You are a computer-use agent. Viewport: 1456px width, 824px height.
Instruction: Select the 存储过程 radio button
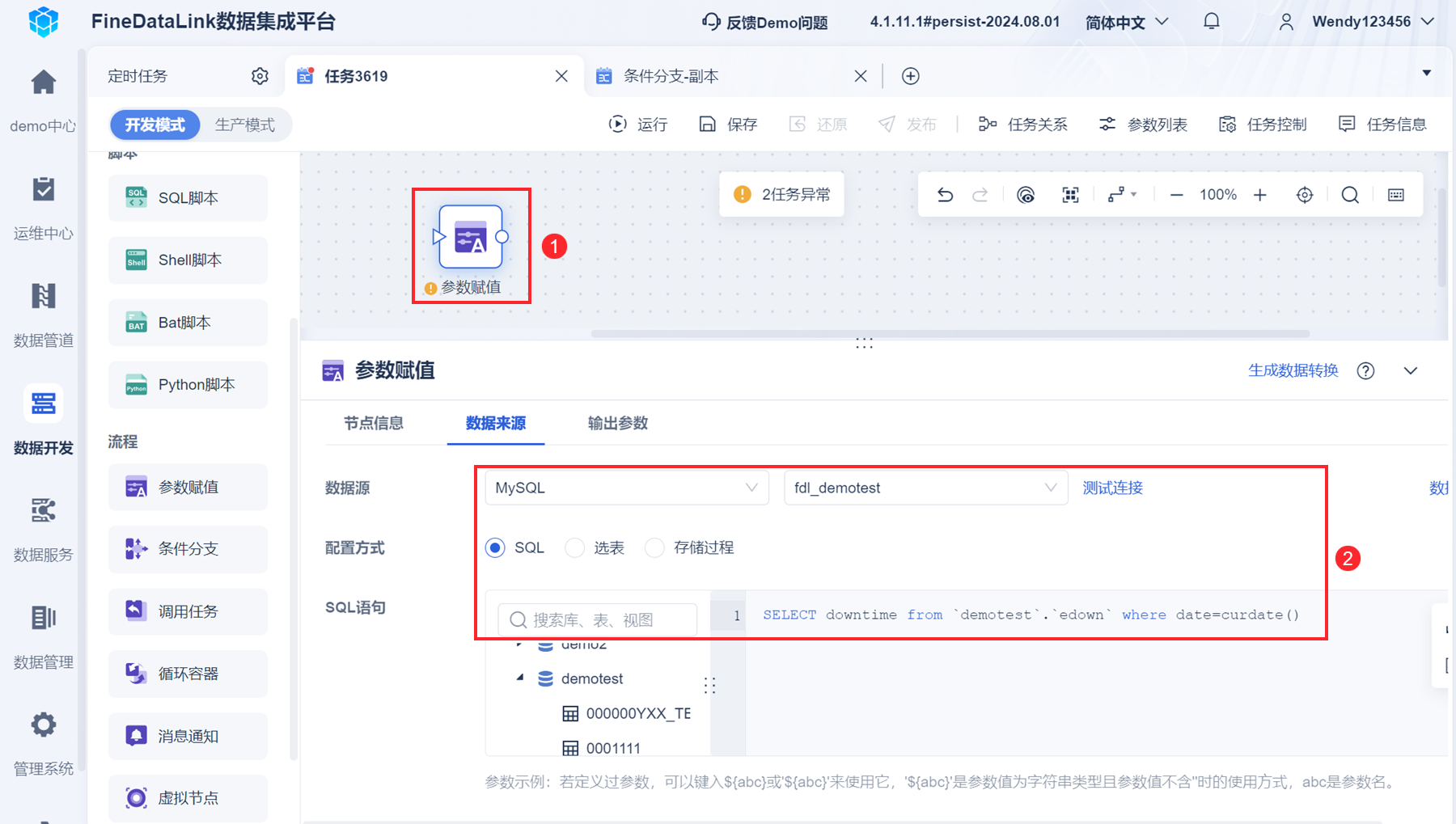point(654,548)
